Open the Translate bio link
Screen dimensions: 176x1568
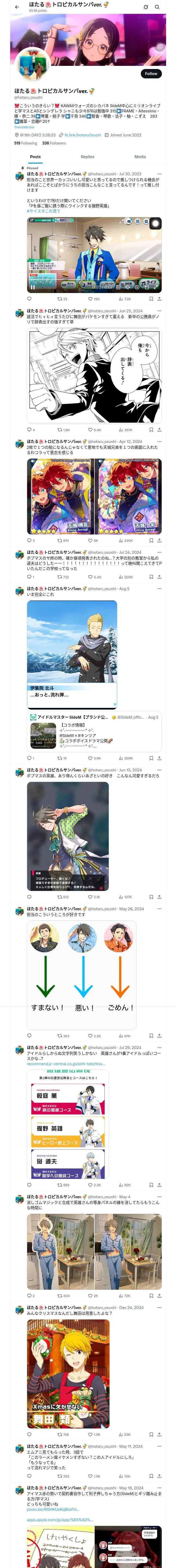click(24, 127)
